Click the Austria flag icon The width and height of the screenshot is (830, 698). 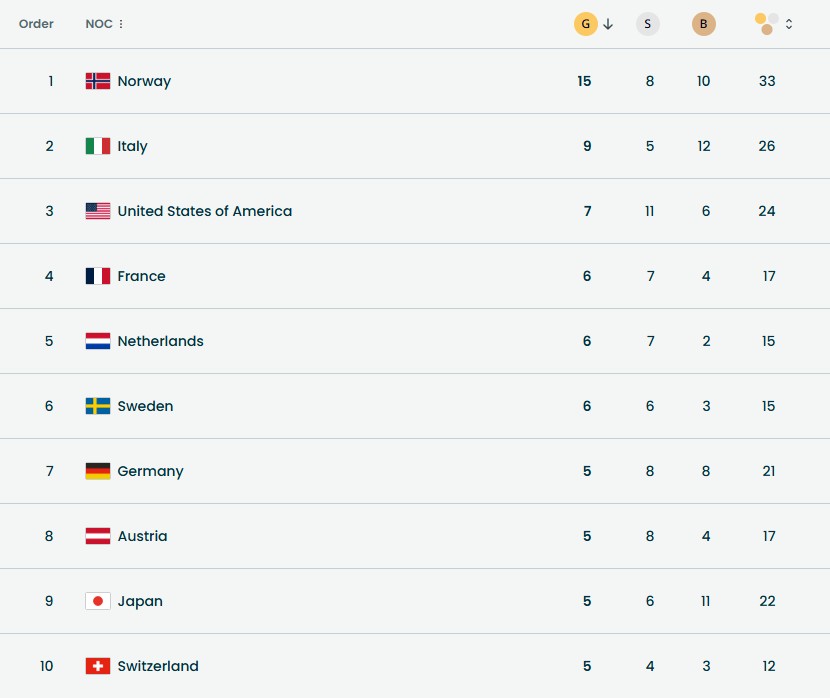click(x=97, y=536)
